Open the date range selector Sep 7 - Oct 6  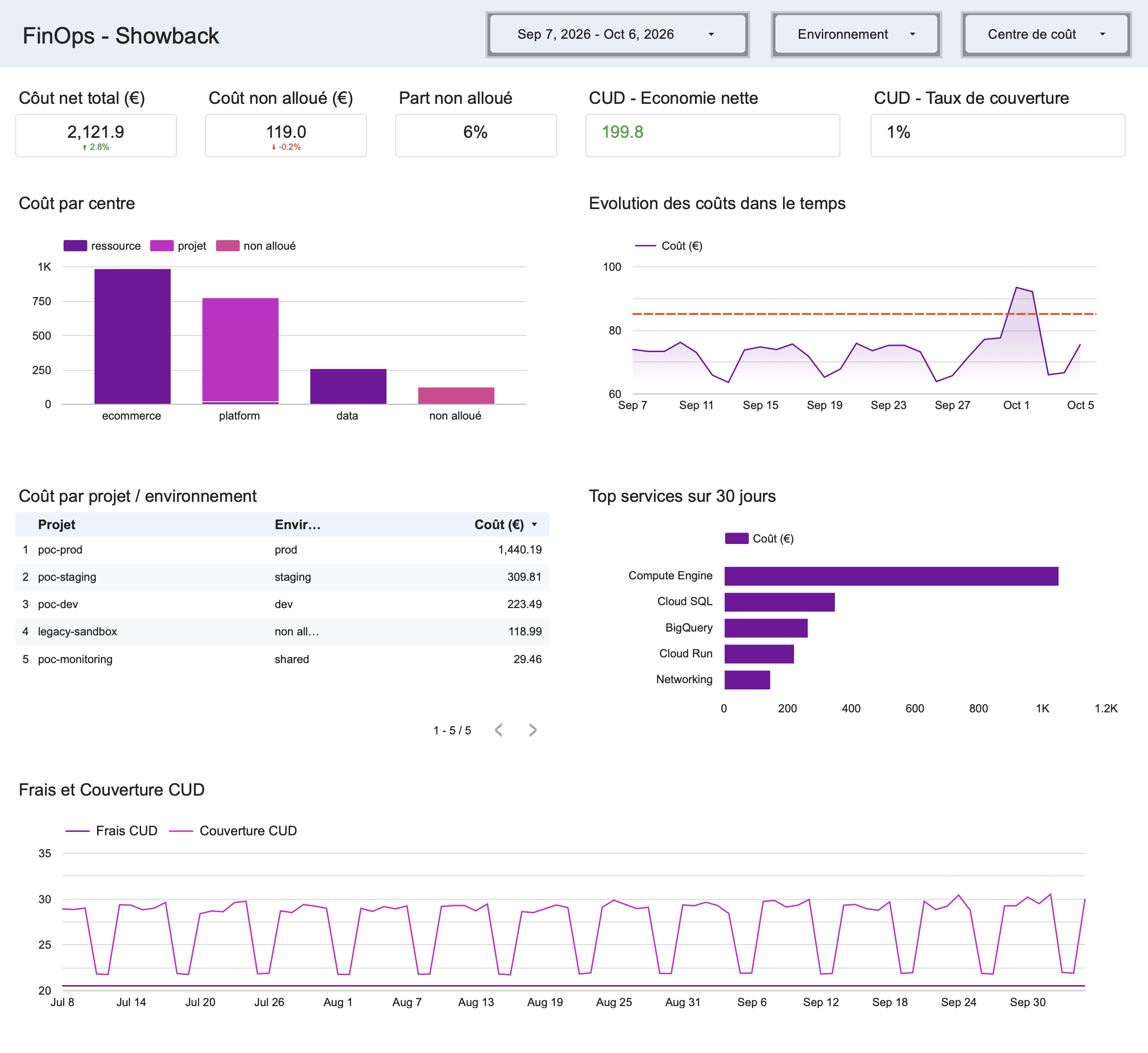point(617,34)
